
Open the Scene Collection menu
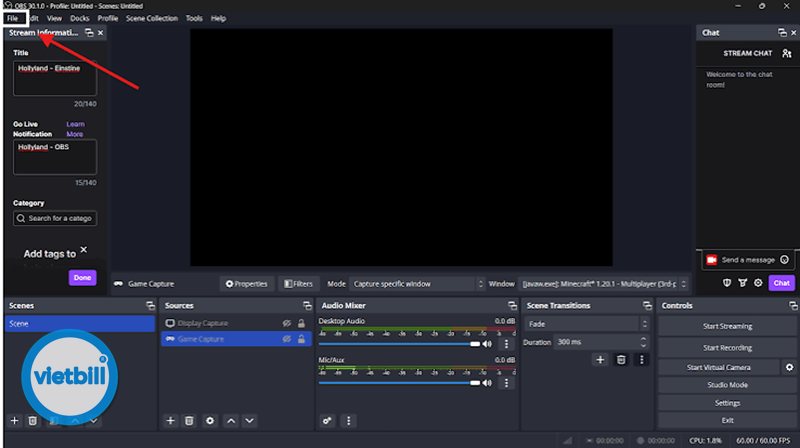pos(152,18)
